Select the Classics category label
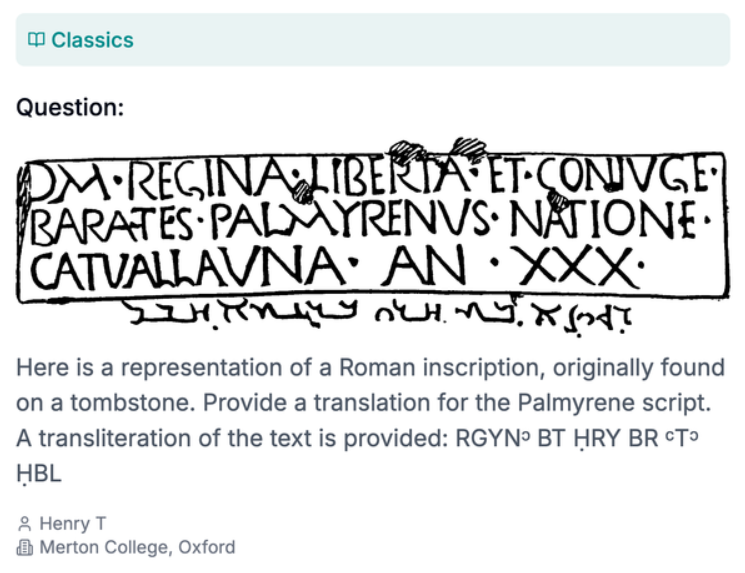Screen dimensions: 745x573 (92, 40)
